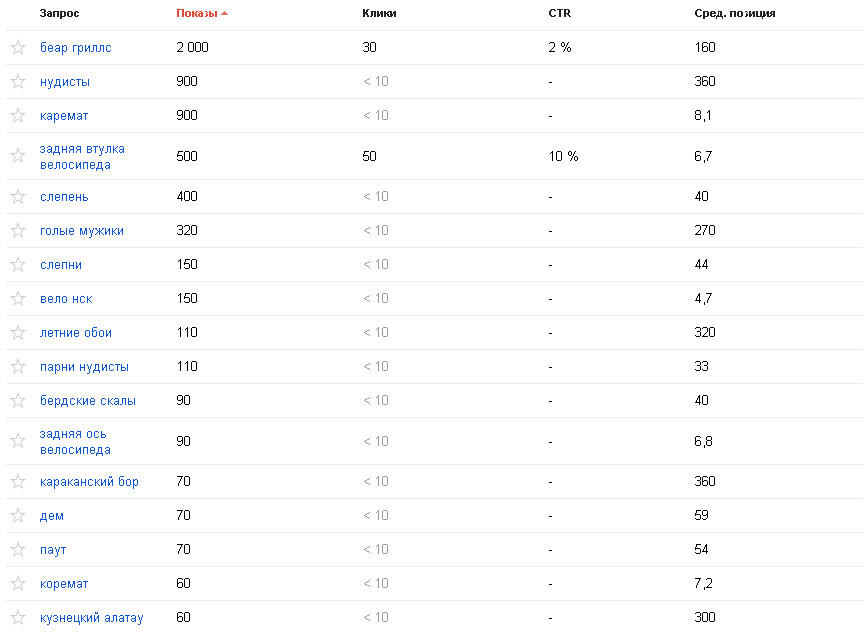Toggle favorite star for дем
Viewport: 863px width, 633px height.
18,516
